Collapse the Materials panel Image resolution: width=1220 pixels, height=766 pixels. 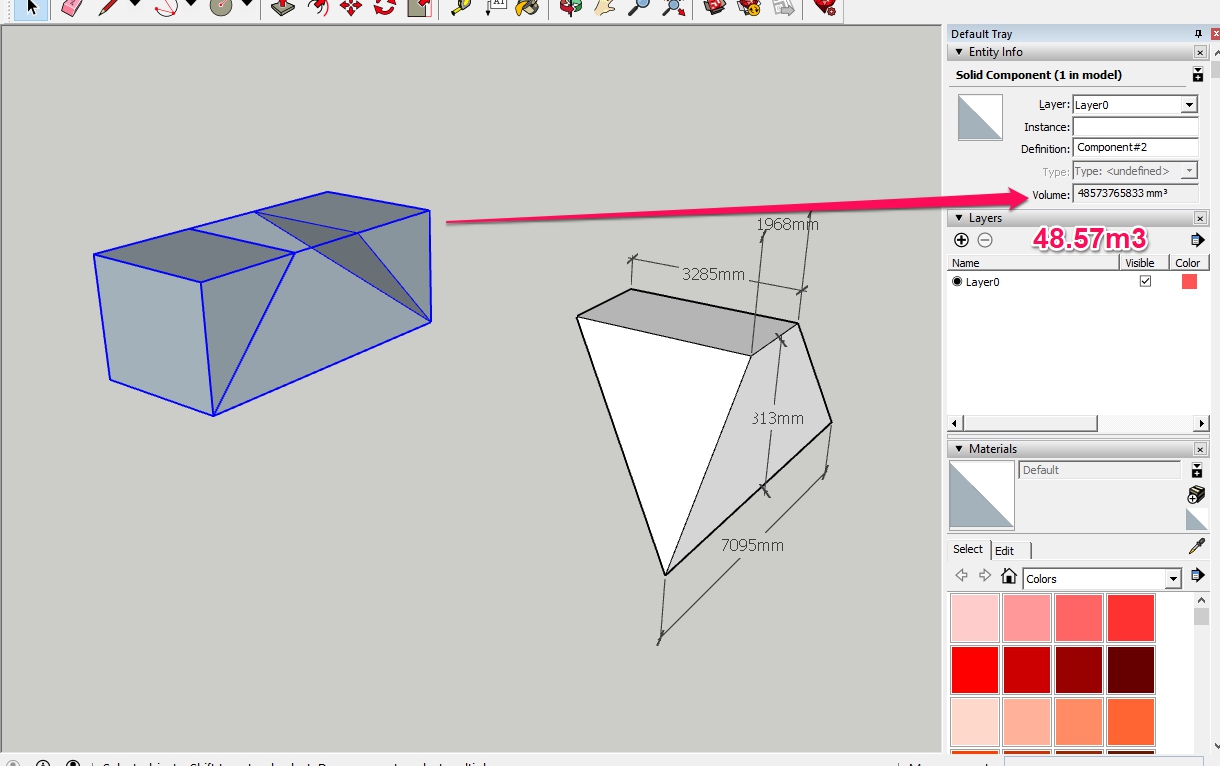point(960,449)
